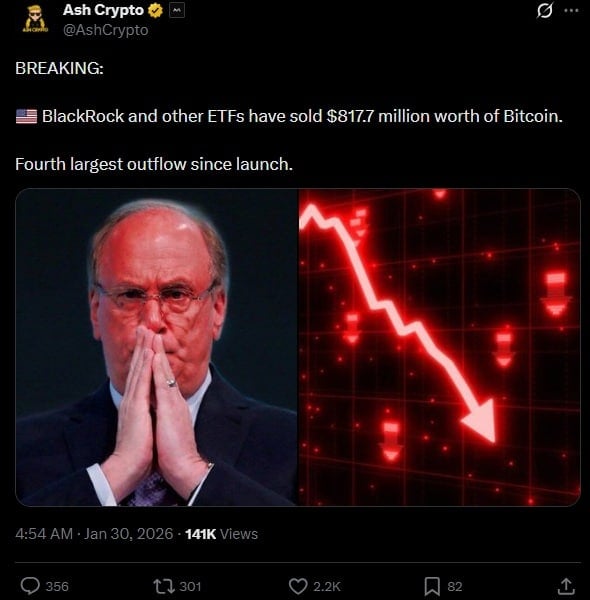The width and height of the screenshot is (590, 600).
Task: Share the post using upload arrow icon
Action: (566, 586)
